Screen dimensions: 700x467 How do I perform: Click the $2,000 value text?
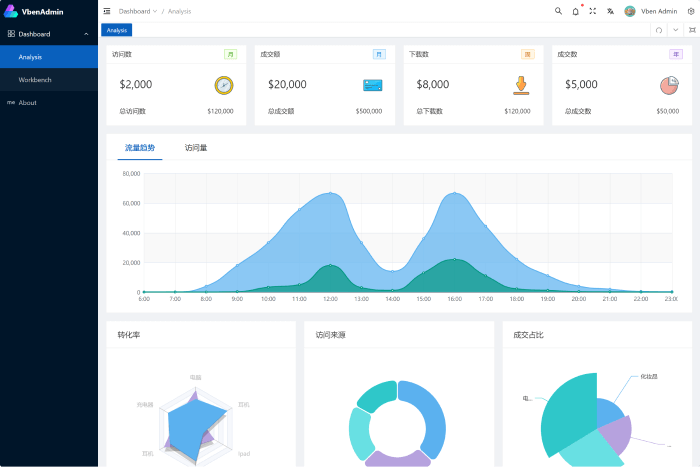tap(136, 84)
